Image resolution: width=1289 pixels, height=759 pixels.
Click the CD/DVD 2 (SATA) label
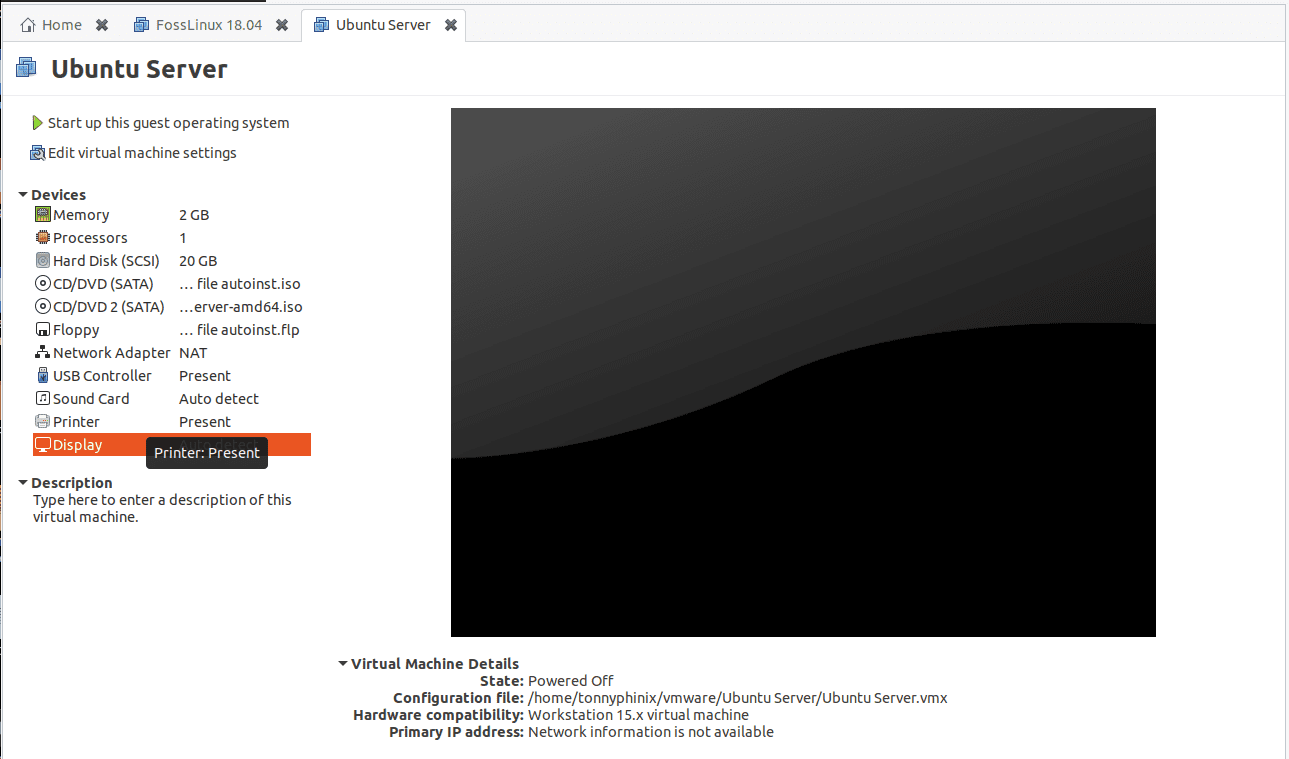[x=108, y=307]
